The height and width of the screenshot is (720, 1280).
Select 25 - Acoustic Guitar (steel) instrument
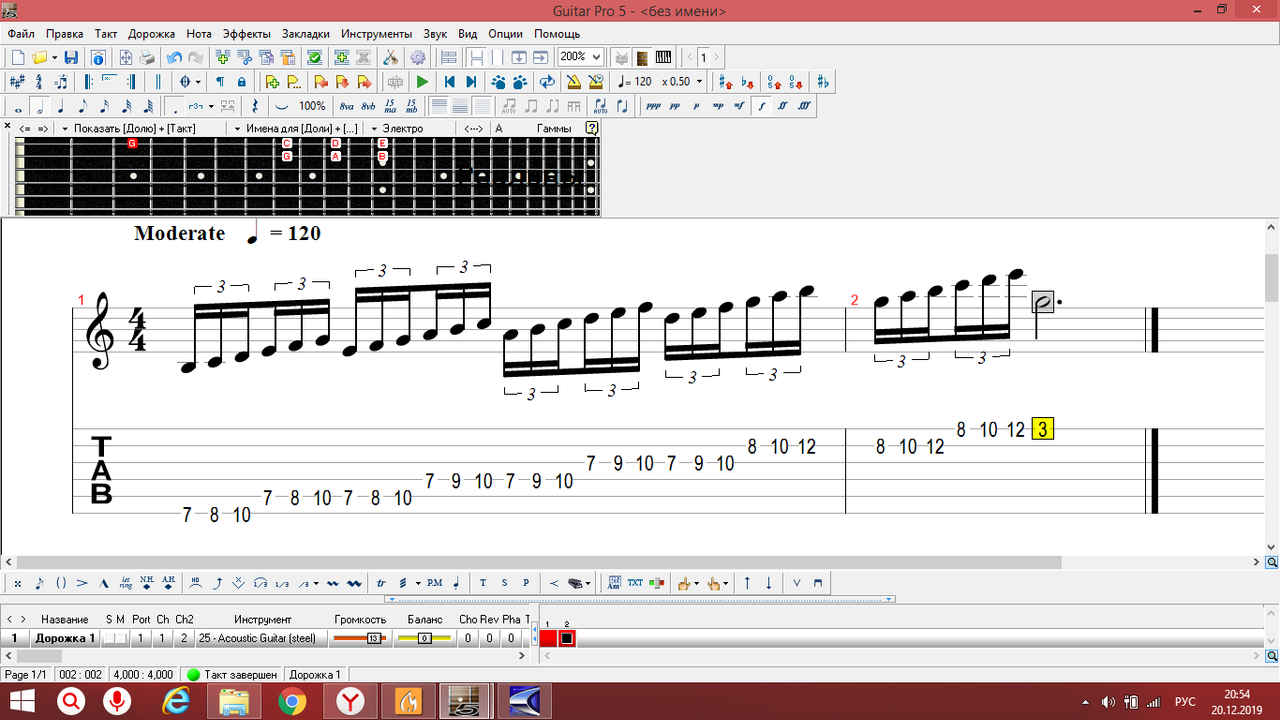(257, 638)
